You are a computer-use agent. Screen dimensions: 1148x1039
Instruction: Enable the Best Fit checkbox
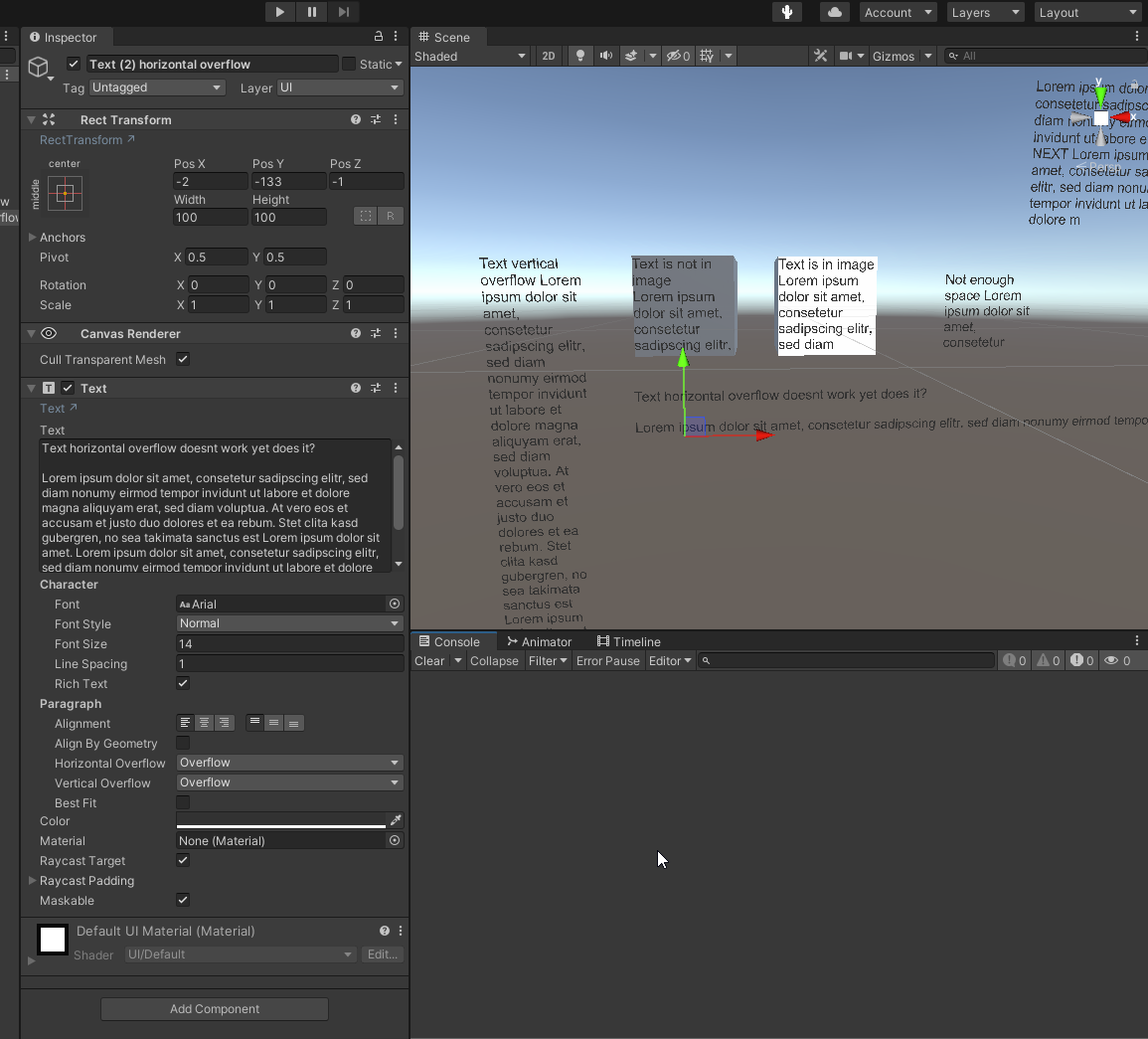[x=182, y=802]
